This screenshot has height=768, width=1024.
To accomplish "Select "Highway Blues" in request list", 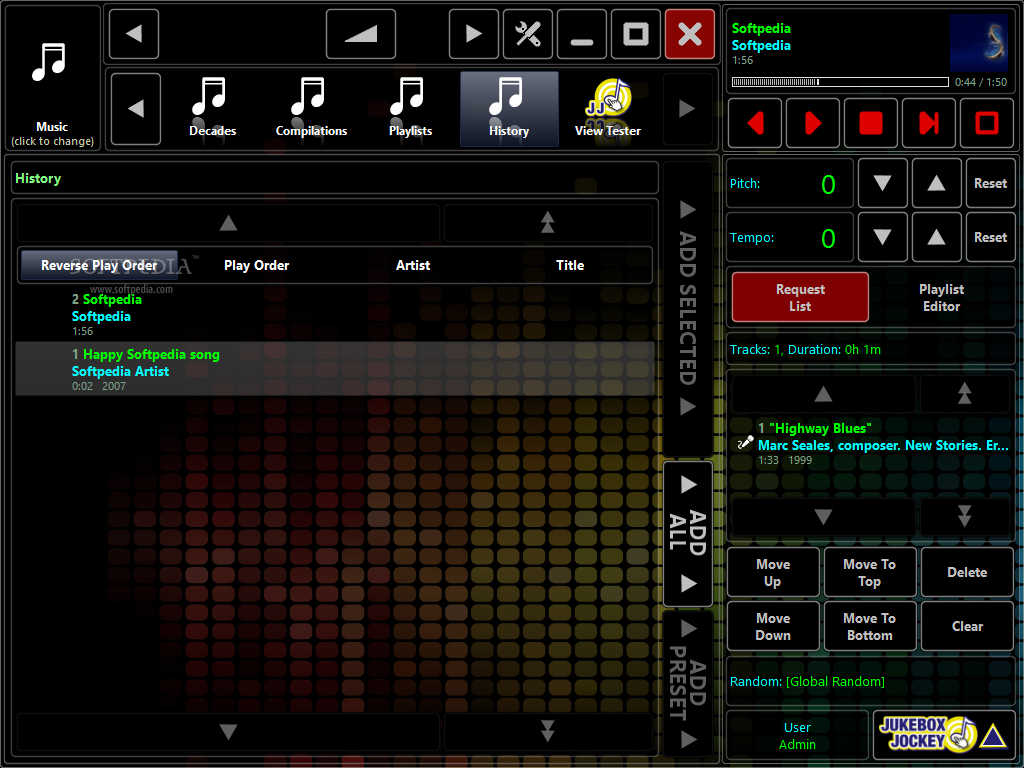I will click(871, 444).
